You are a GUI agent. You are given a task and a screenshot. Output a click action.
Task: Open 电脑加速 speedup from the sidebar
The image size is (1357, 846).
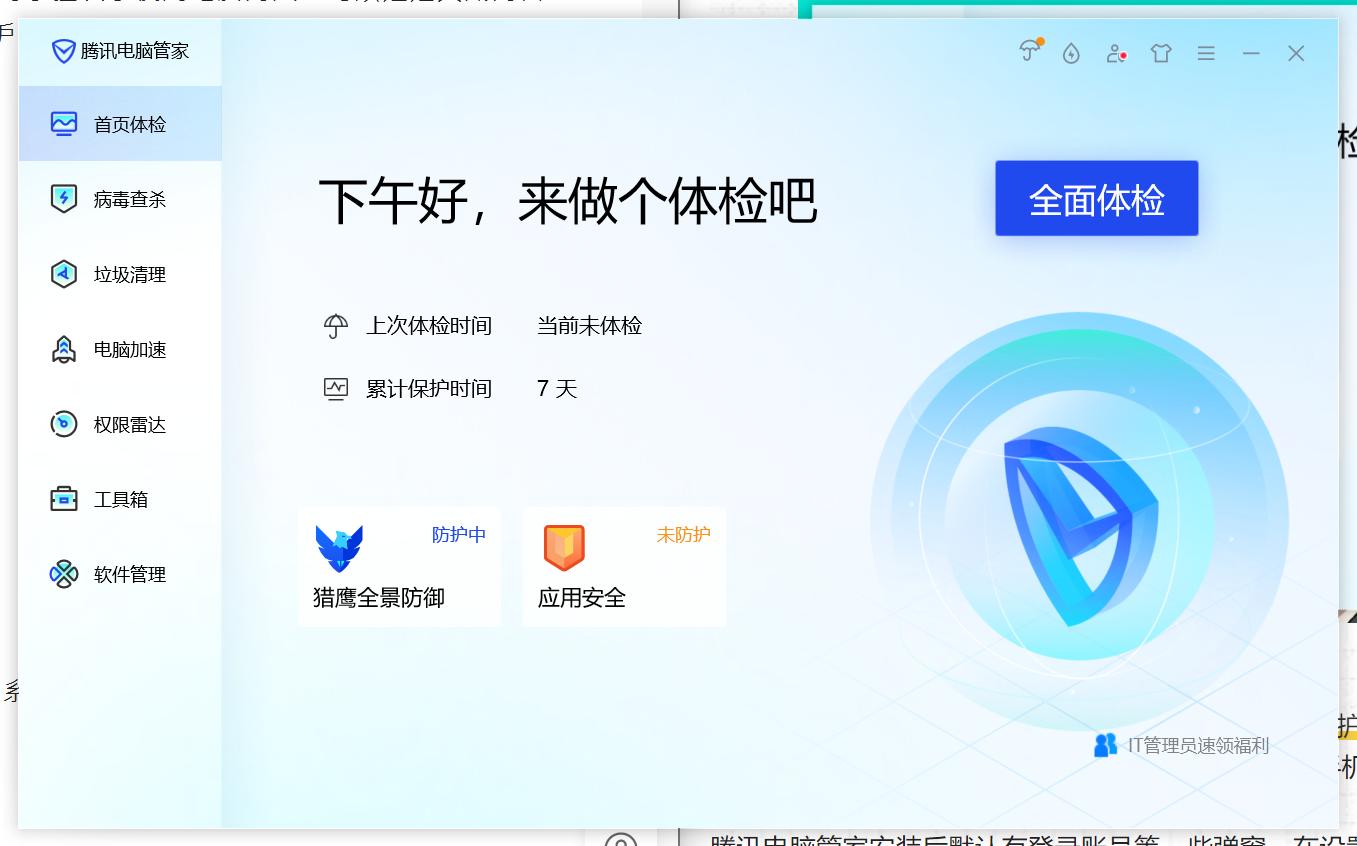pos(64,349)
